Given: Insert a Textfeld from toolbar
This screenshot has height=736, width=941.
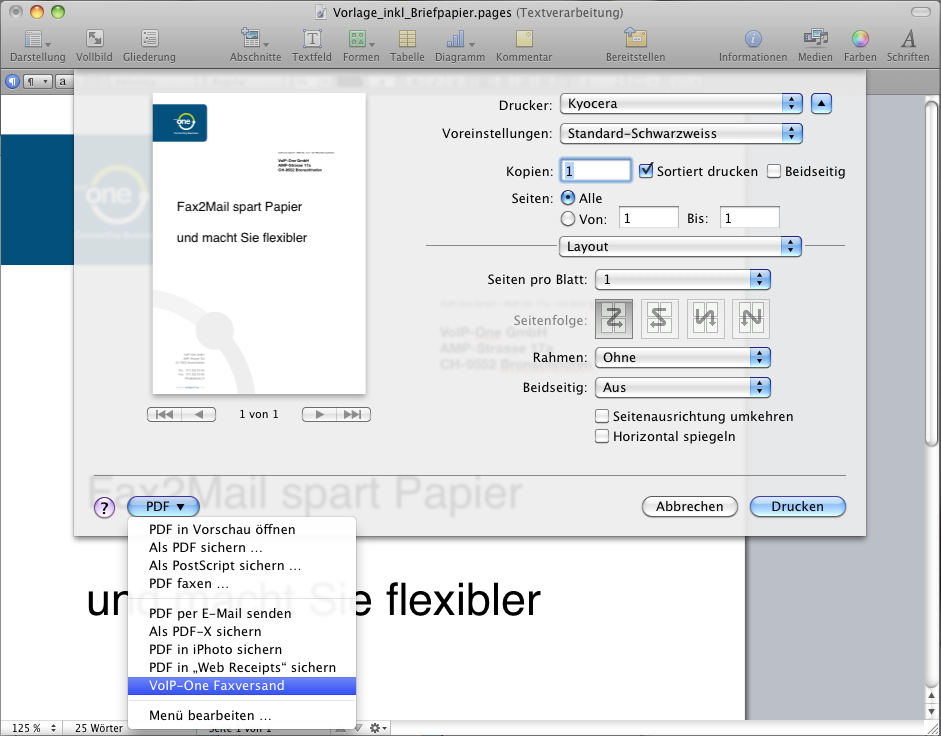Looking at the screenshot, I should (311, 39).
